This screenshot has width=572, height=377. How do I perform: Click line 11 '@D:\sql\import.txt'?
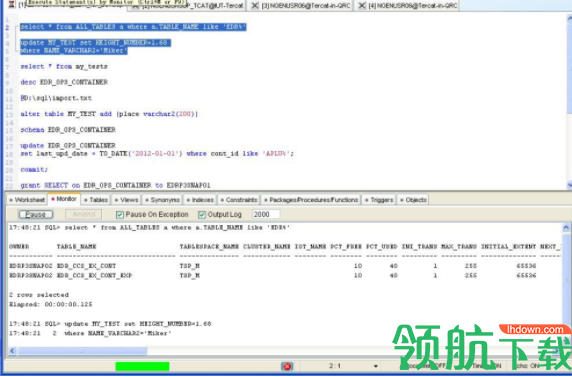point(56,98)
